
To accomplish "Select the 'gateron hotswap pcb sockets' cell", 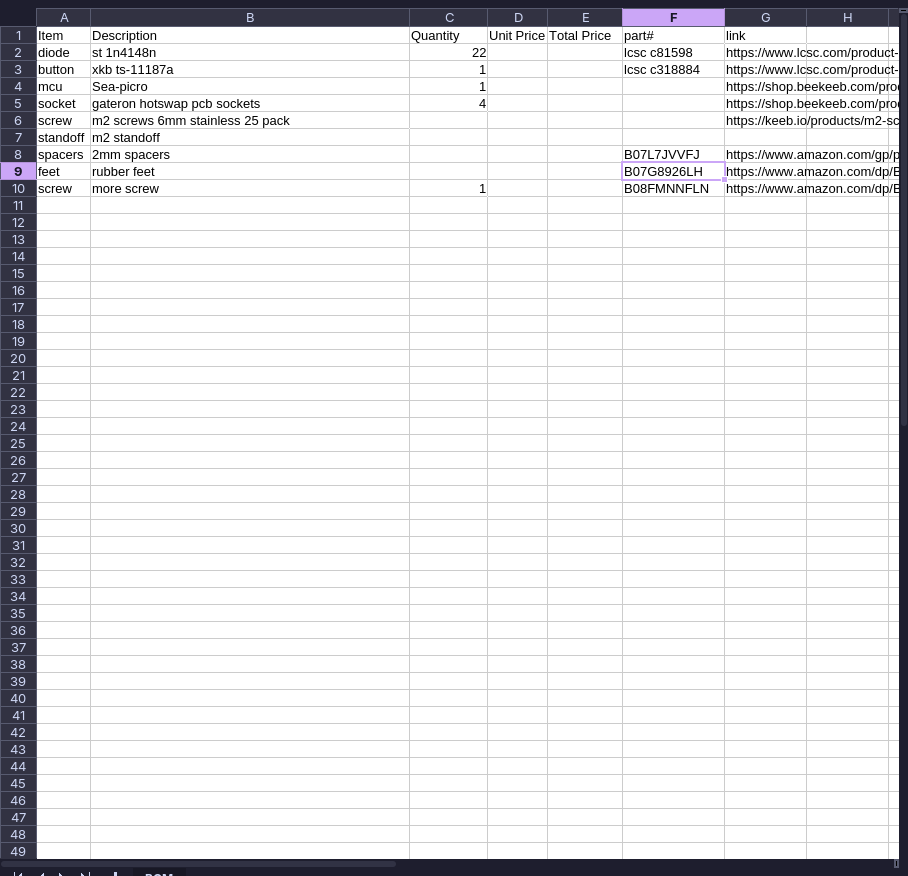I will point(249,103).
